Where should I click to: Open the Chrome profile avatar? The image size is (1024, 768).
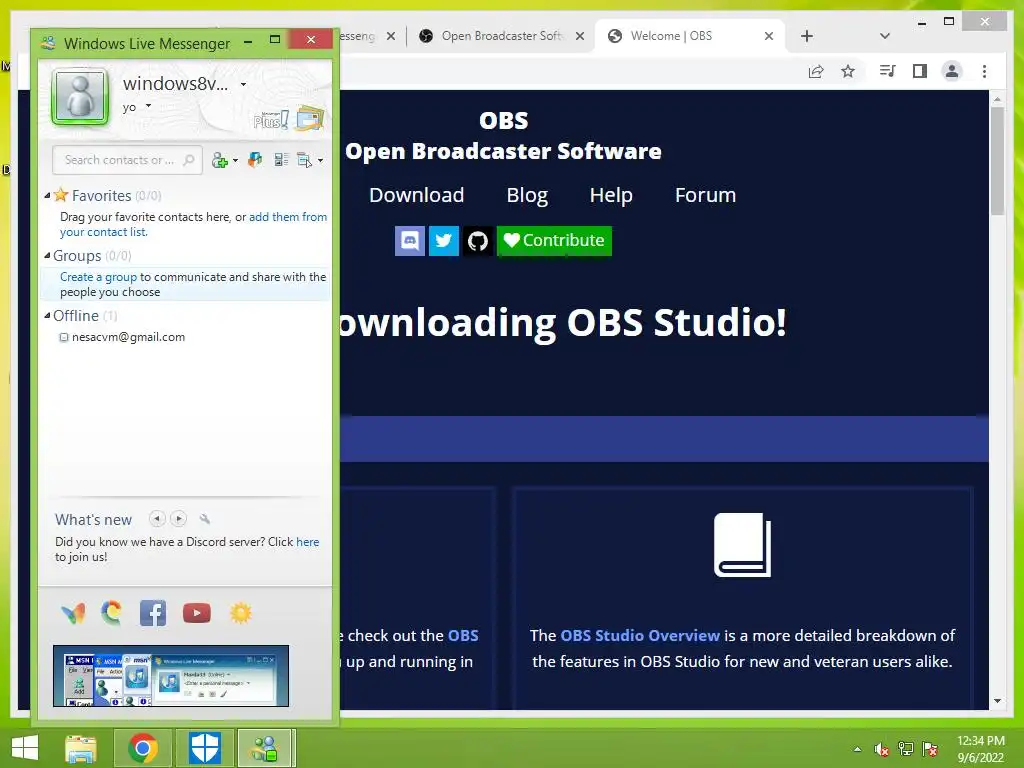(x=952, y=71)
